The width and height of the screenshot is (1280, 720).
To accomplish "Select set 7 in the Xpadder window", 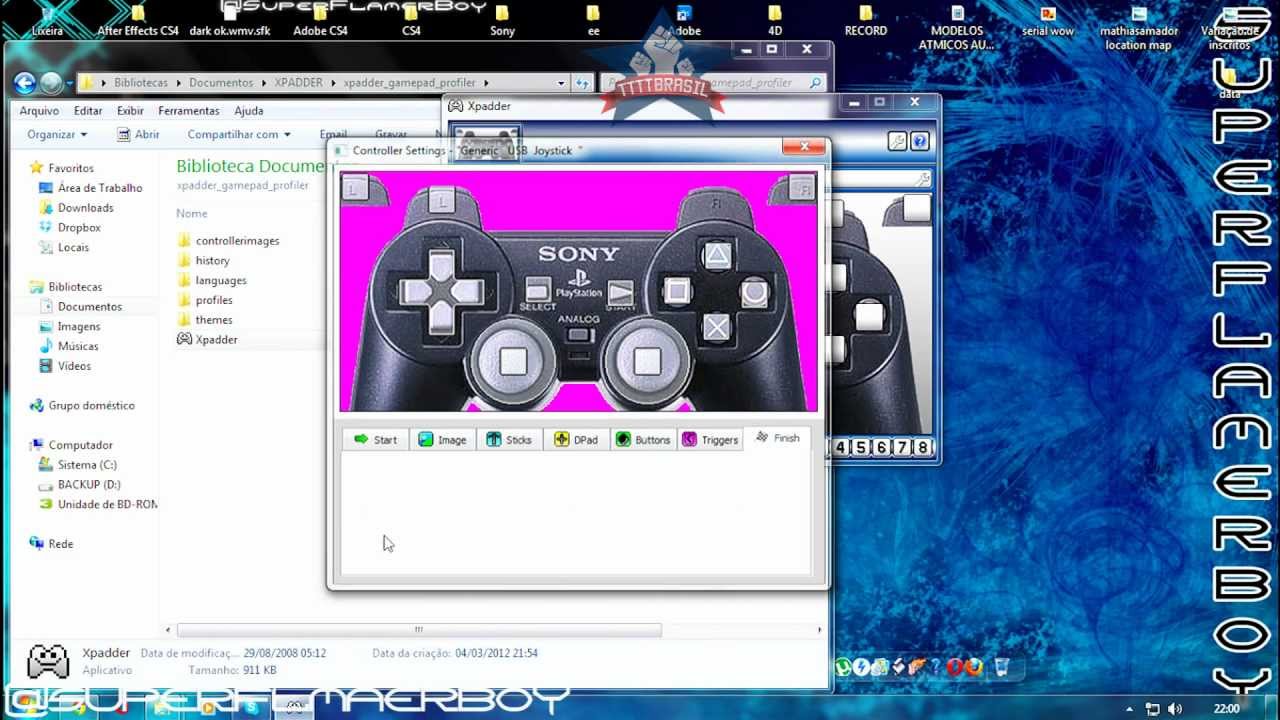I will click(902, 448).
